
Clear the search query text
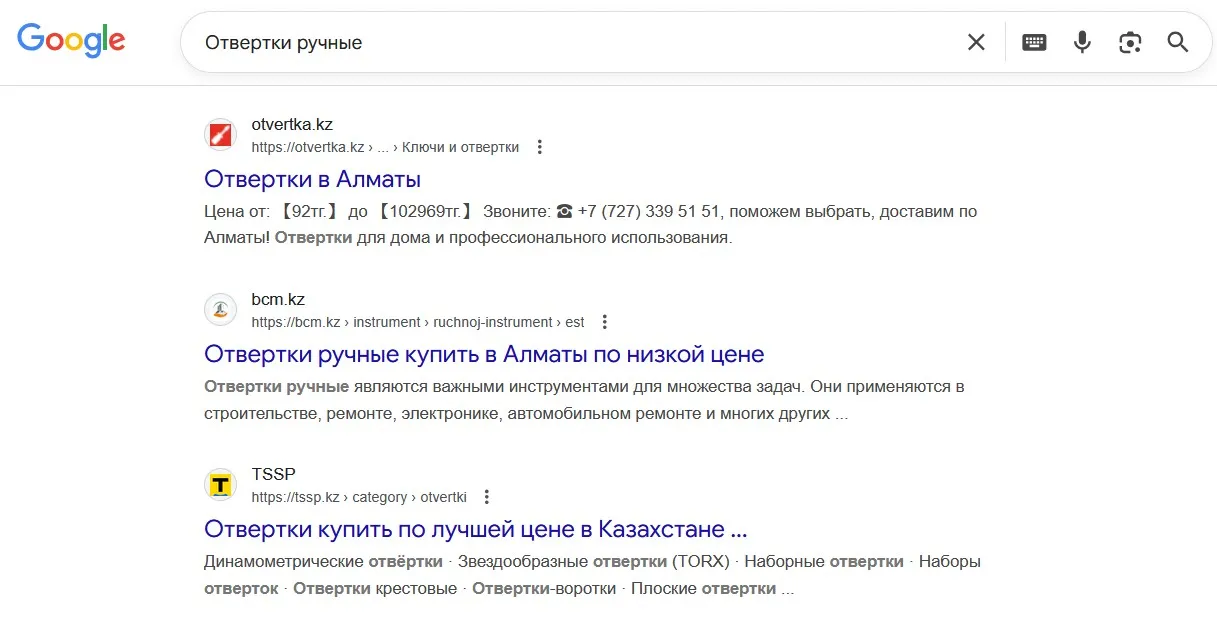coord(976,42)
